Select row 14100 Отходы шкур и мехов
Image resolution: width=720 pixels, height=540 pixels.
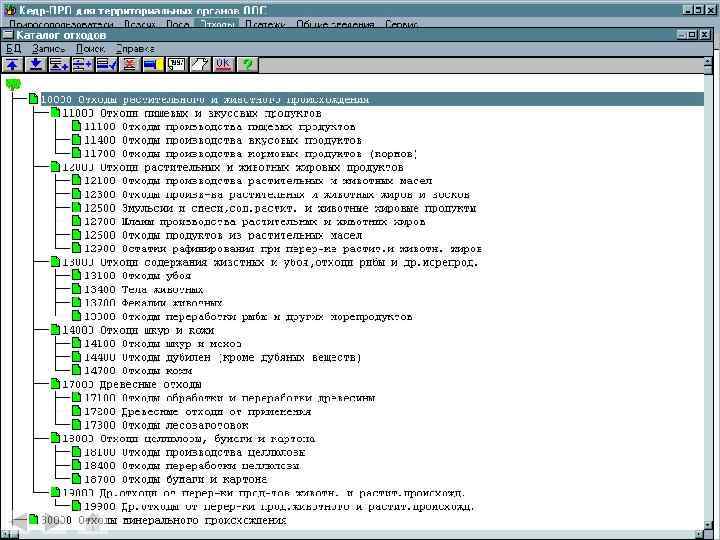pos(163,343)
